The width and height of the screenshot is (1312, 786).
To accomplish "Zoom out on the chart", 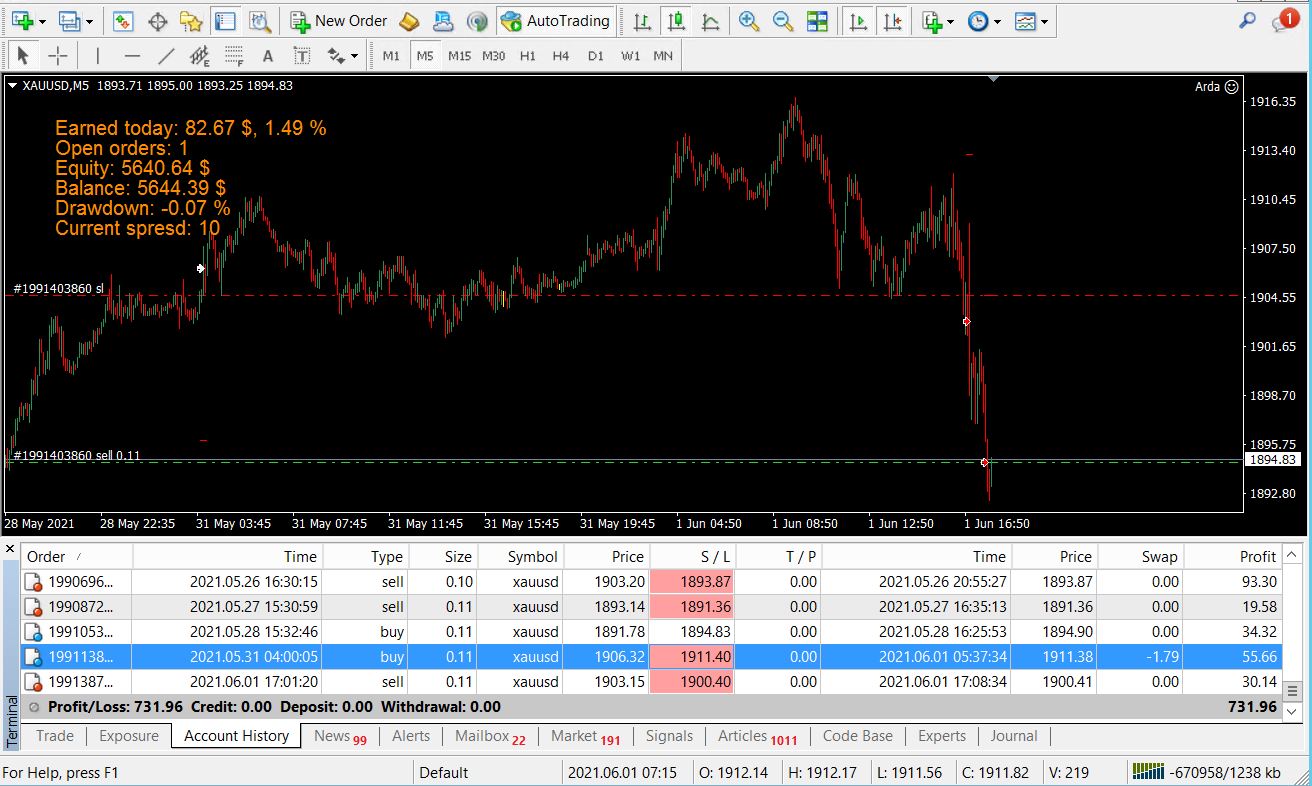I will (x=783, y=21).
